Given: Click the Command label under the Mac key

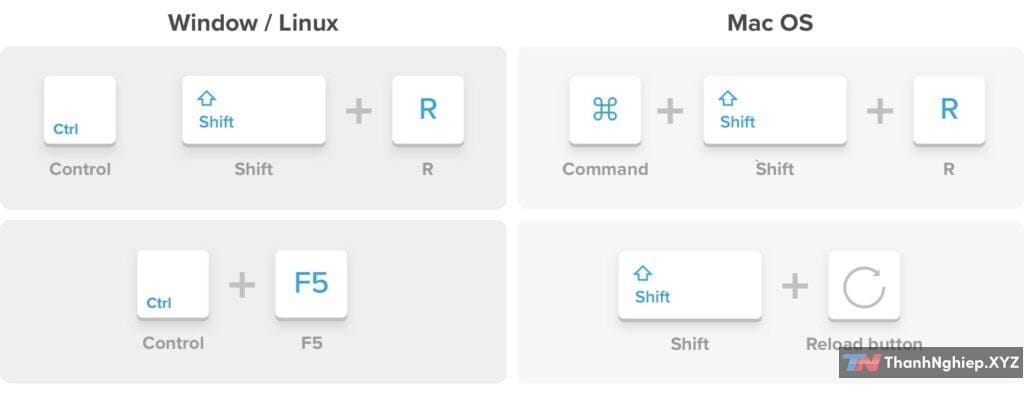Looking at the screenshot, I should (x=605, y=169).
